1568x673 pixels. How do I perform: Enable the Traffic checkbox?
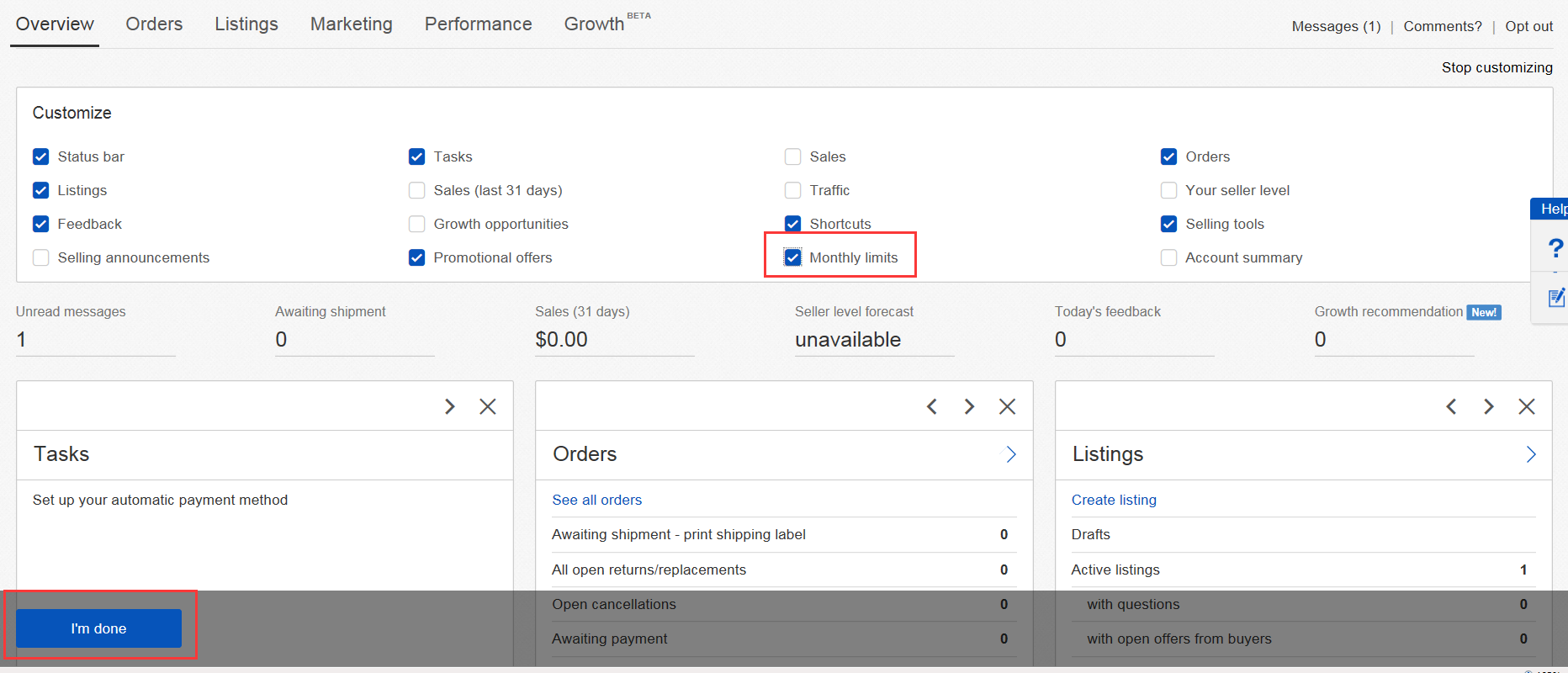(x=792, y=190)
